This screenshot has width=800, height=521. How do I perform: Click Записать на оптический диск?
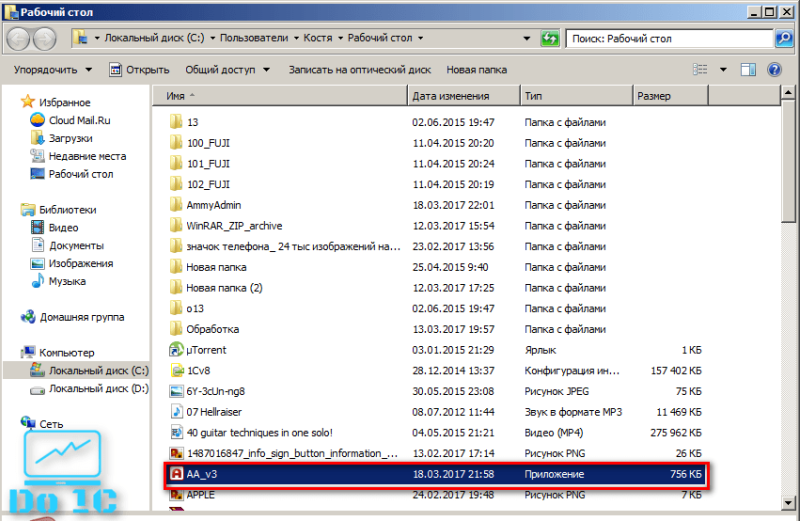(360, 70)
